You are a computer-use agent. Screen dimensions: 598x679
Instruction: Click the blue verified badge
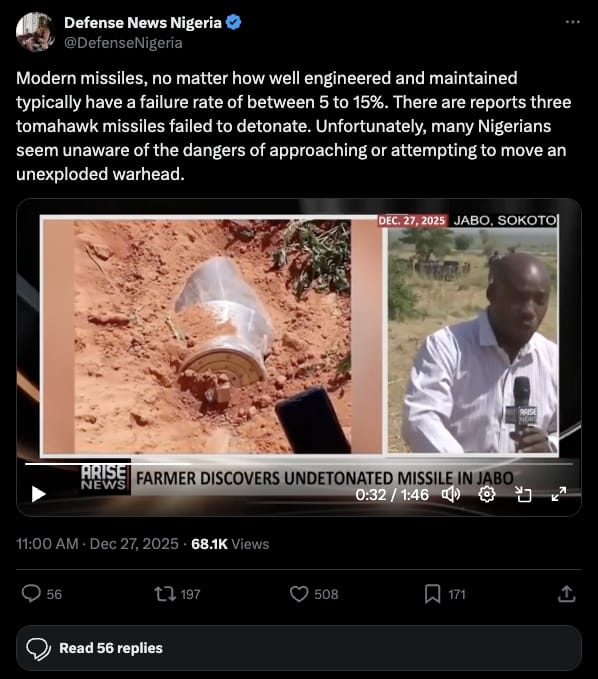coord(234,22)
